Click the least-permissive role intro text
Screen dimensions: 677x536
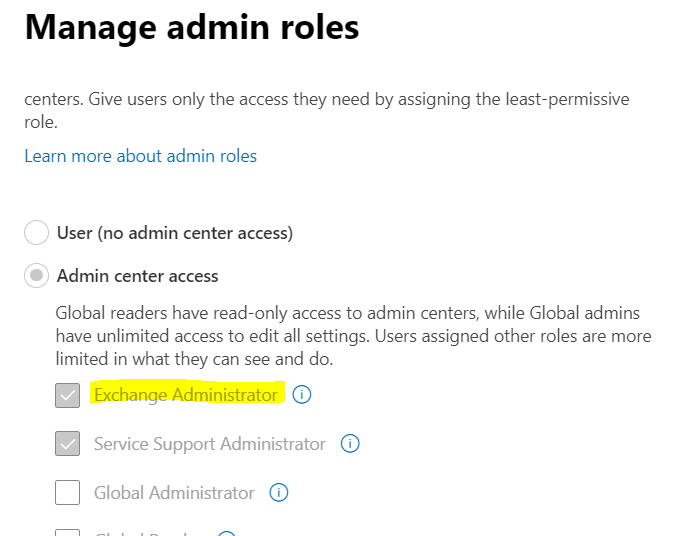[x=326, y=111]
